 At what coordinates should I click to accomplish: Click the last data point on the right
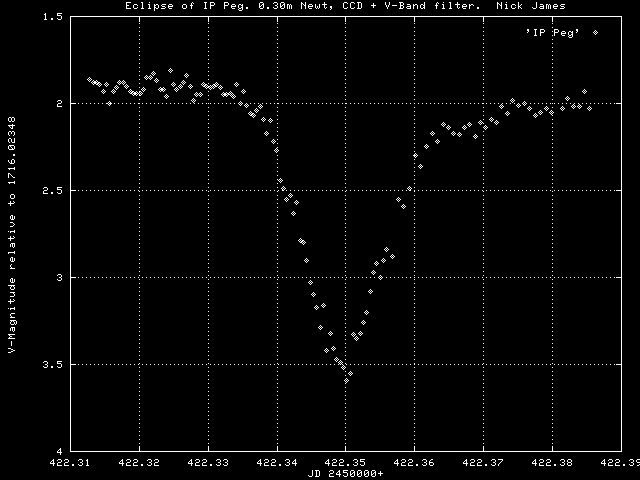click(x=589, y=109)
